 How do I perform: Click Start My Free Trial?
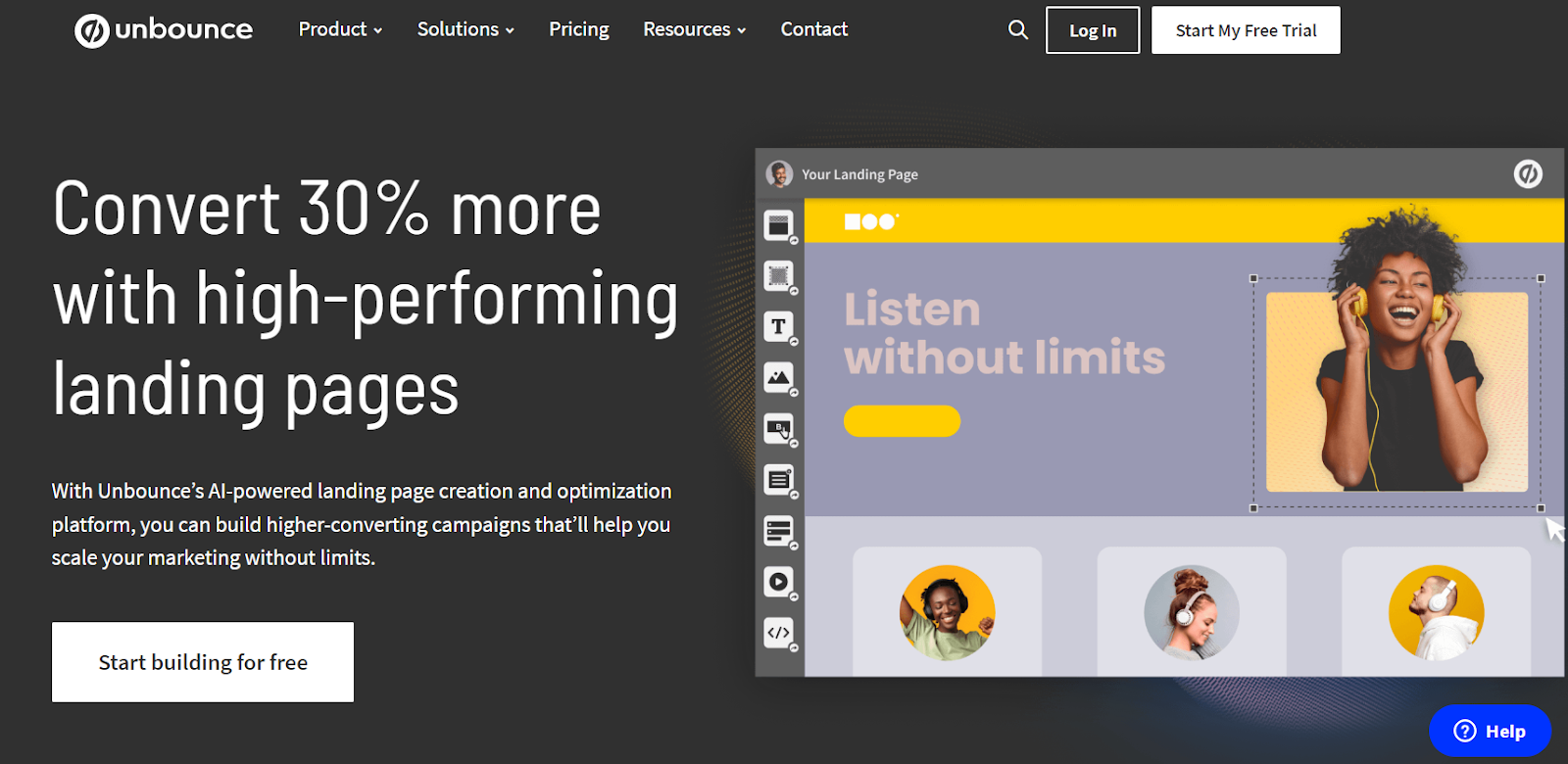[x=1246, y=30]
